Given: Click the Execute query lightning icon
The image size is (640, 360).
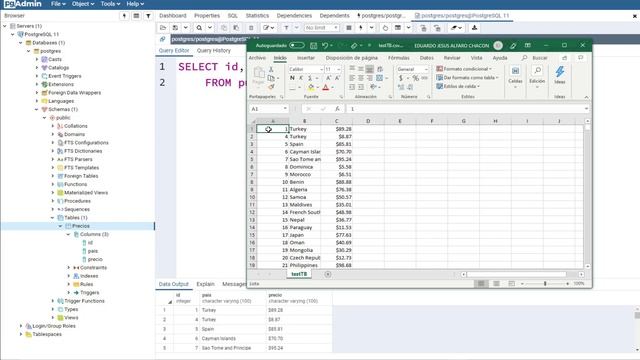Looking at the screenshot, I should pos(361,28).
